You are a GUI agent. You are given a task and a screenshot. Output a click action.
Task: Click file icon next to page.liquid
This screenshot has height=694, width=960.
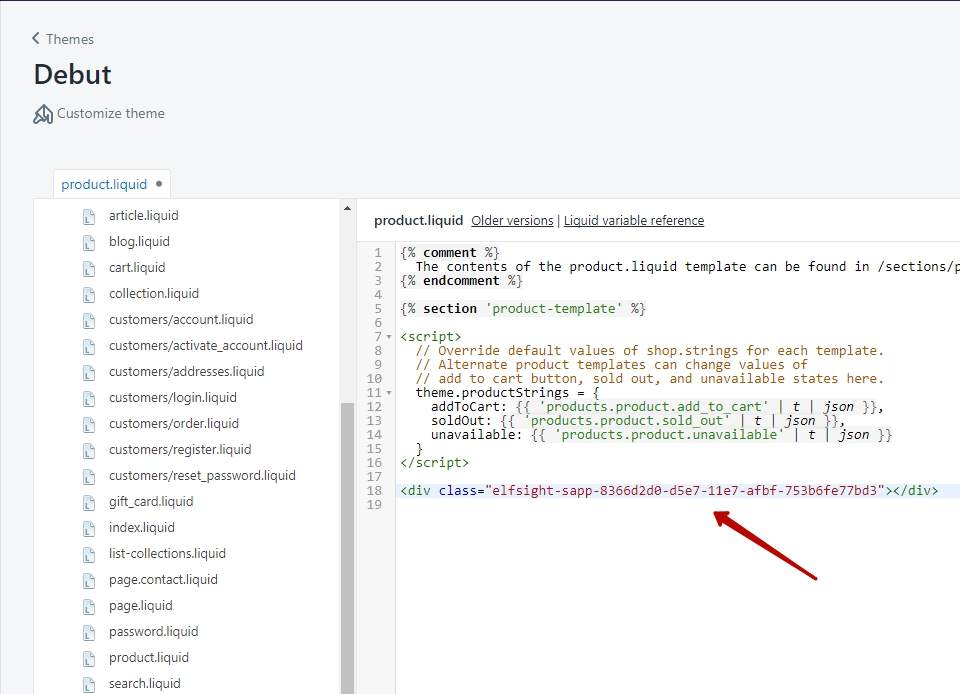(89, 607)
